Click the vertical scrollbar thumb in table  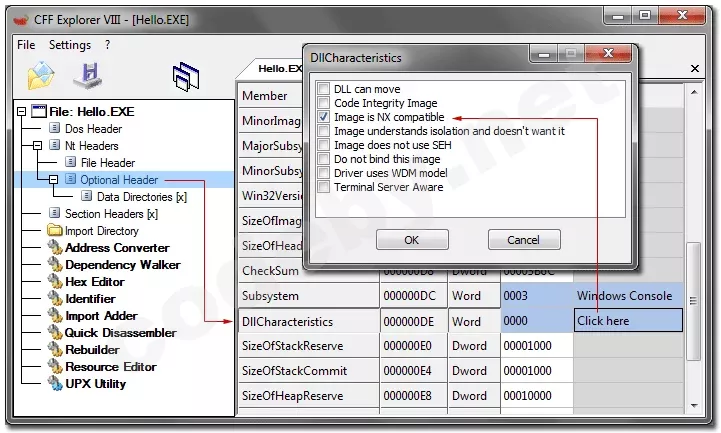click(693, 301)
